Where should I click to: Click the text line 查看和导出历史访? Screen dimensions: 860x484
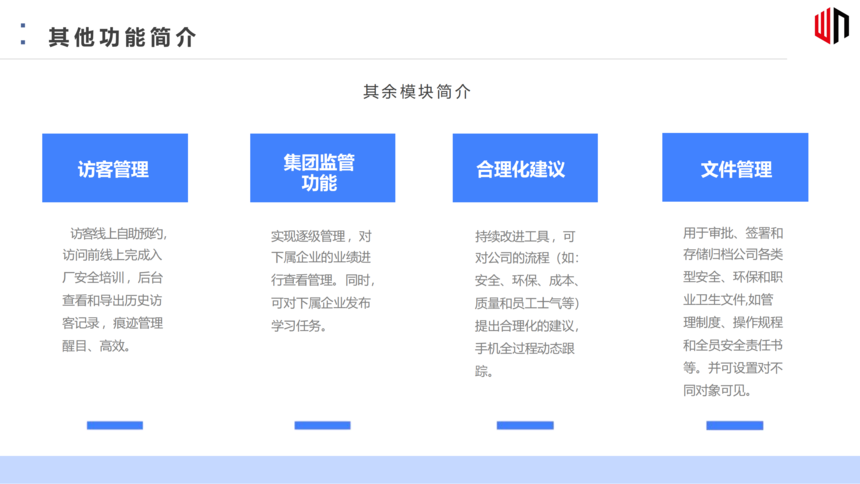(x=112, y=300)
